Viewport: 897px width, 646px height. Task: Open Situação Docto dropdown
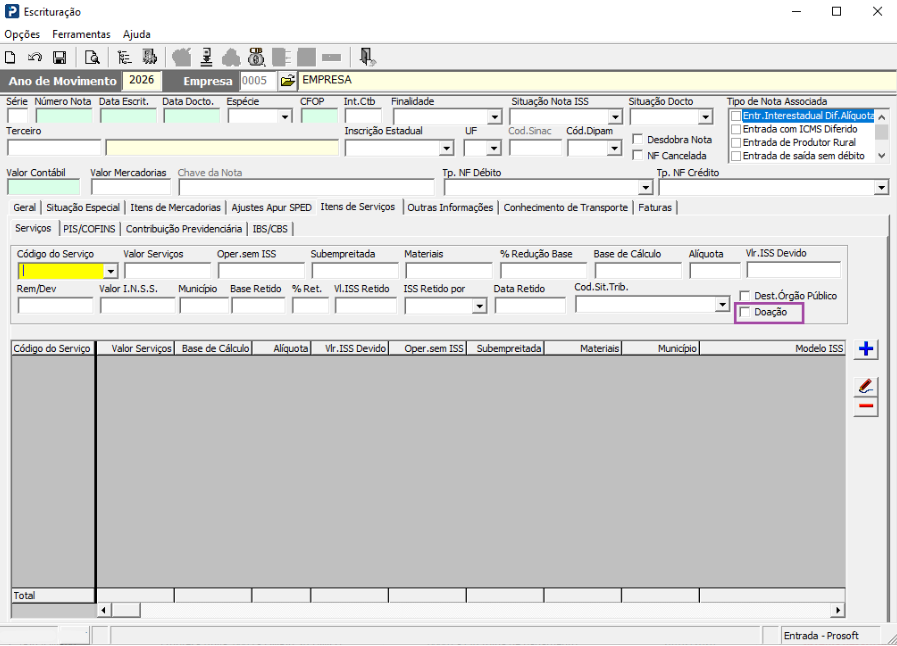pyautogui.click(x=705, y=117)
